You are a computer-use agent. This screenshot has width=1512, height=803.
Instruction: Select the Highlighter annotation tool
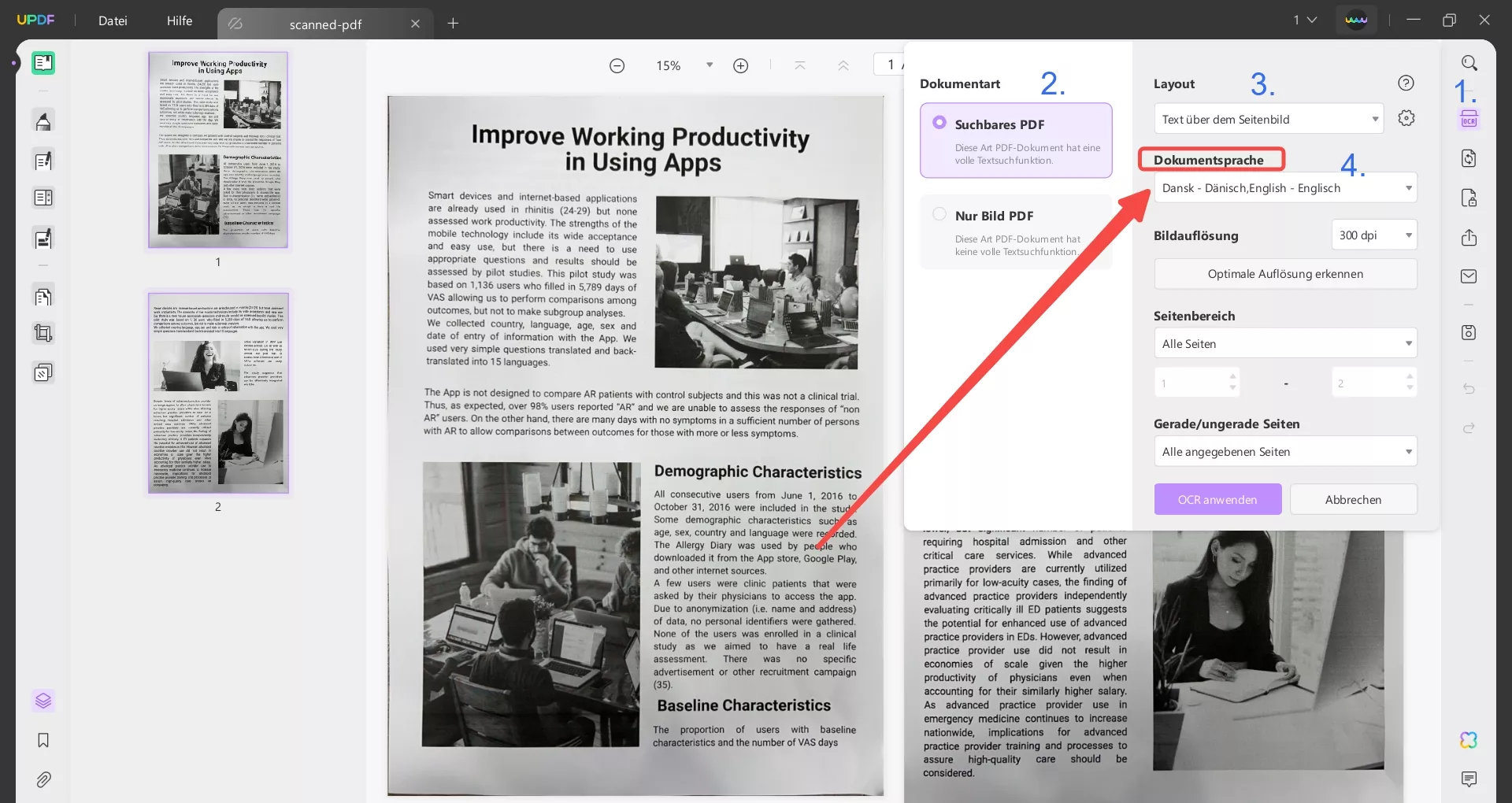coord(43,120)
